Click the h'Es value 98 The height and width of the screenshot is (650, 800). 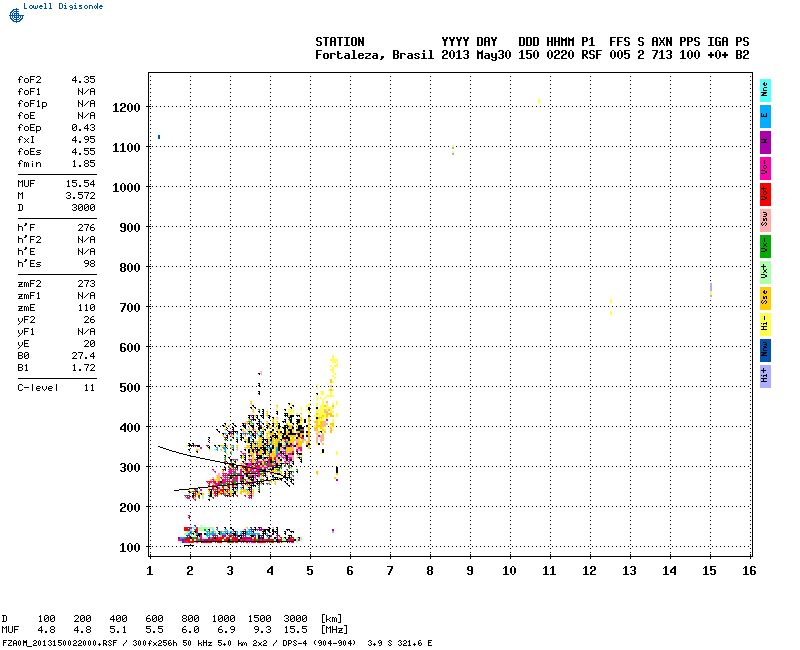(89, 264)
